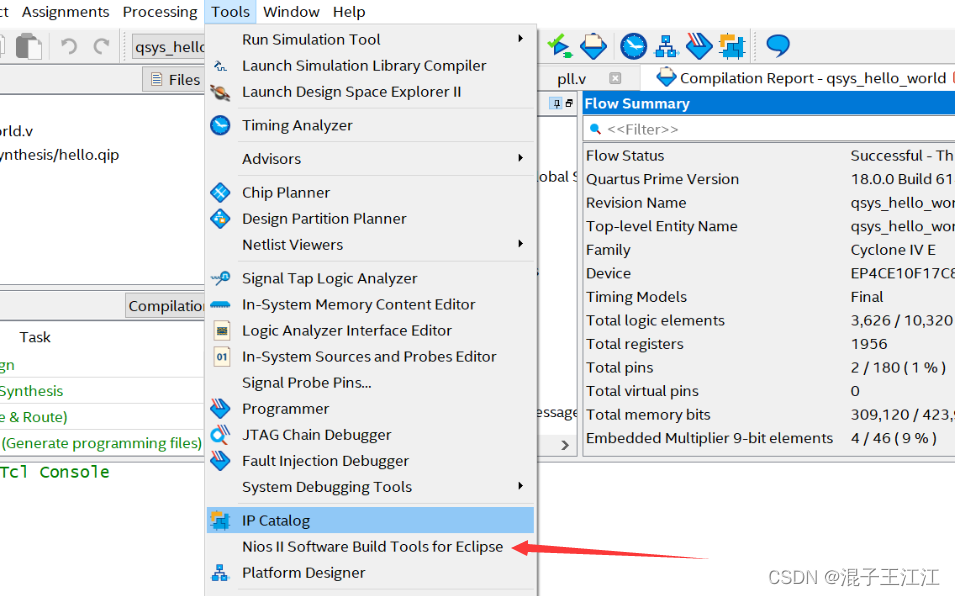Open the Assignments menu

(x=65, y=12)
